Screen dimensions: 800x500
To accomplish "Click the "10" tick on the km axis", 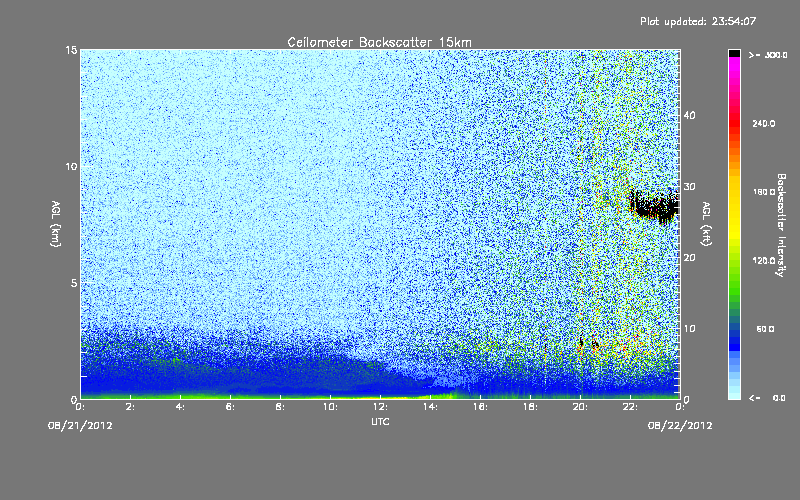I will tap(71, 166).
